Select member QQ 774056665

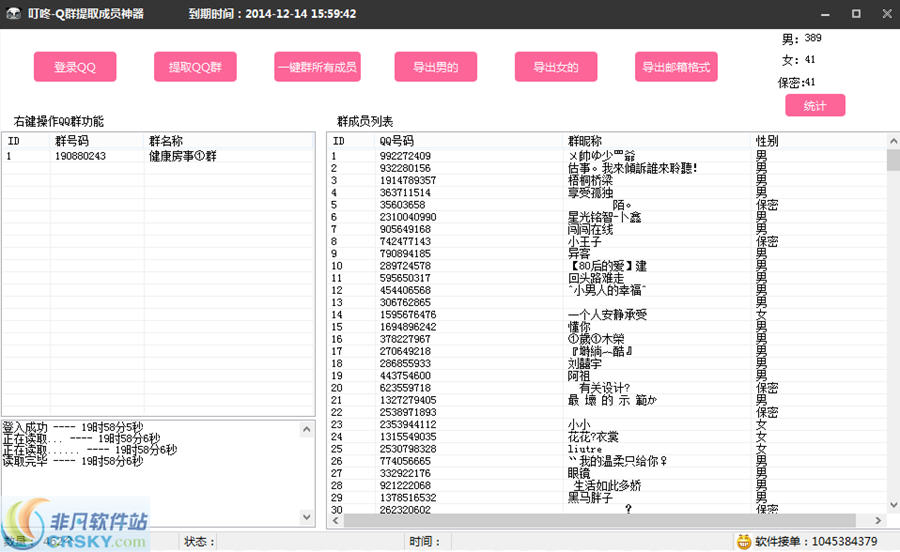[x=405, y=461]
